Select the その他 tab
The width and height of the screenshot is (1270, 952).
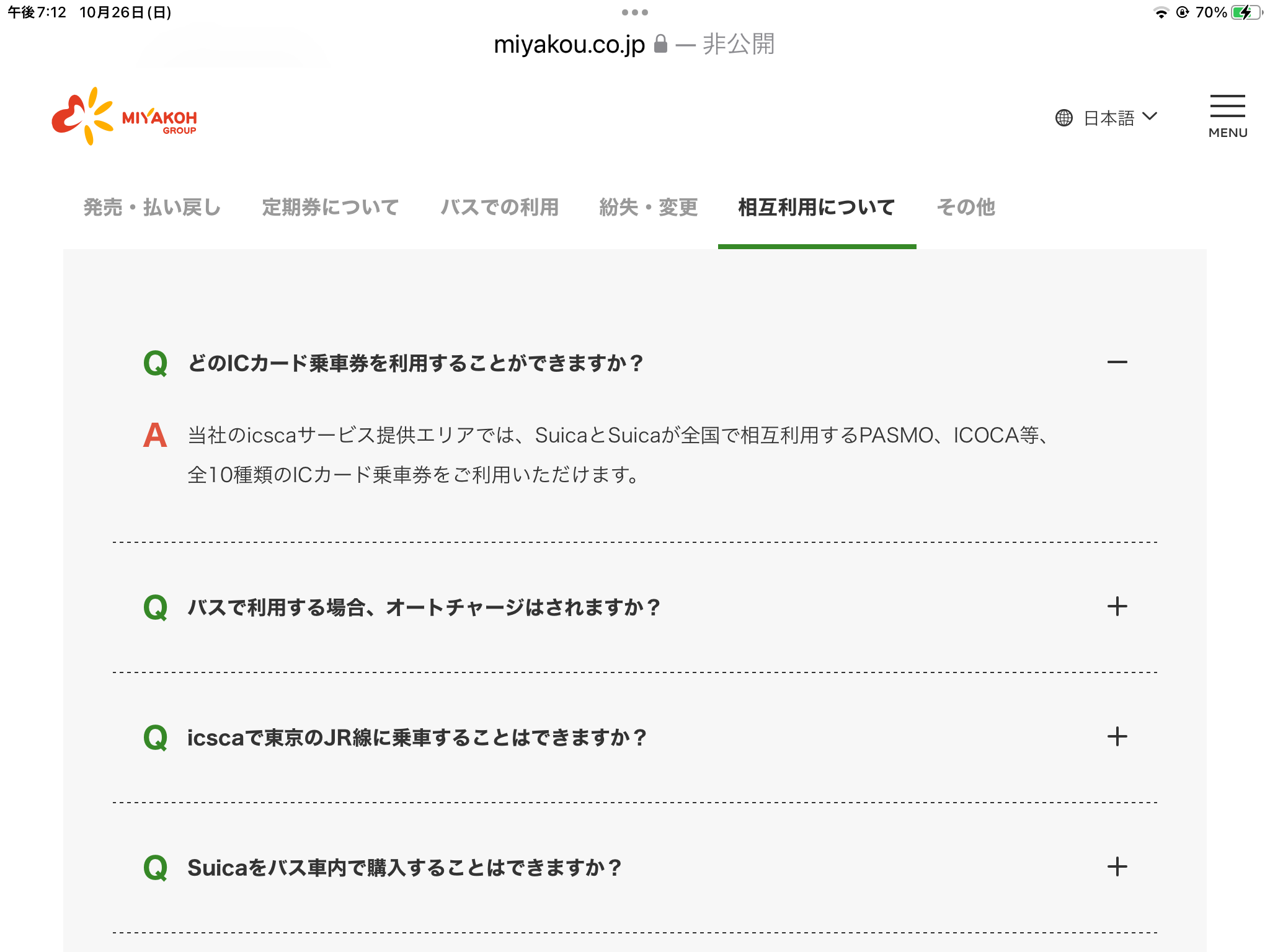pyautogui.click(x=966, y=207)
